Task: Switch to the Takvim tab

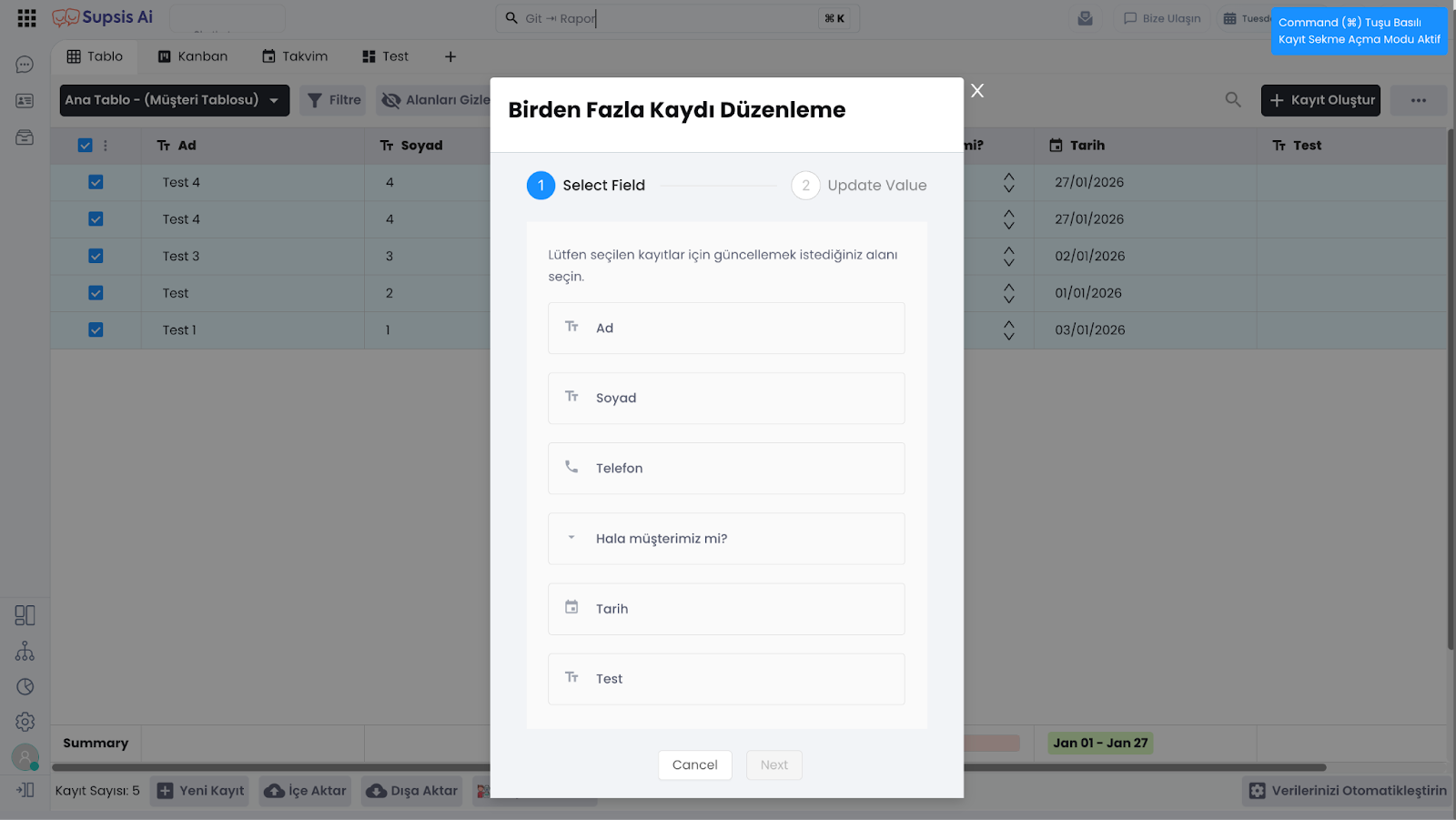Action: tap(295, 56)
